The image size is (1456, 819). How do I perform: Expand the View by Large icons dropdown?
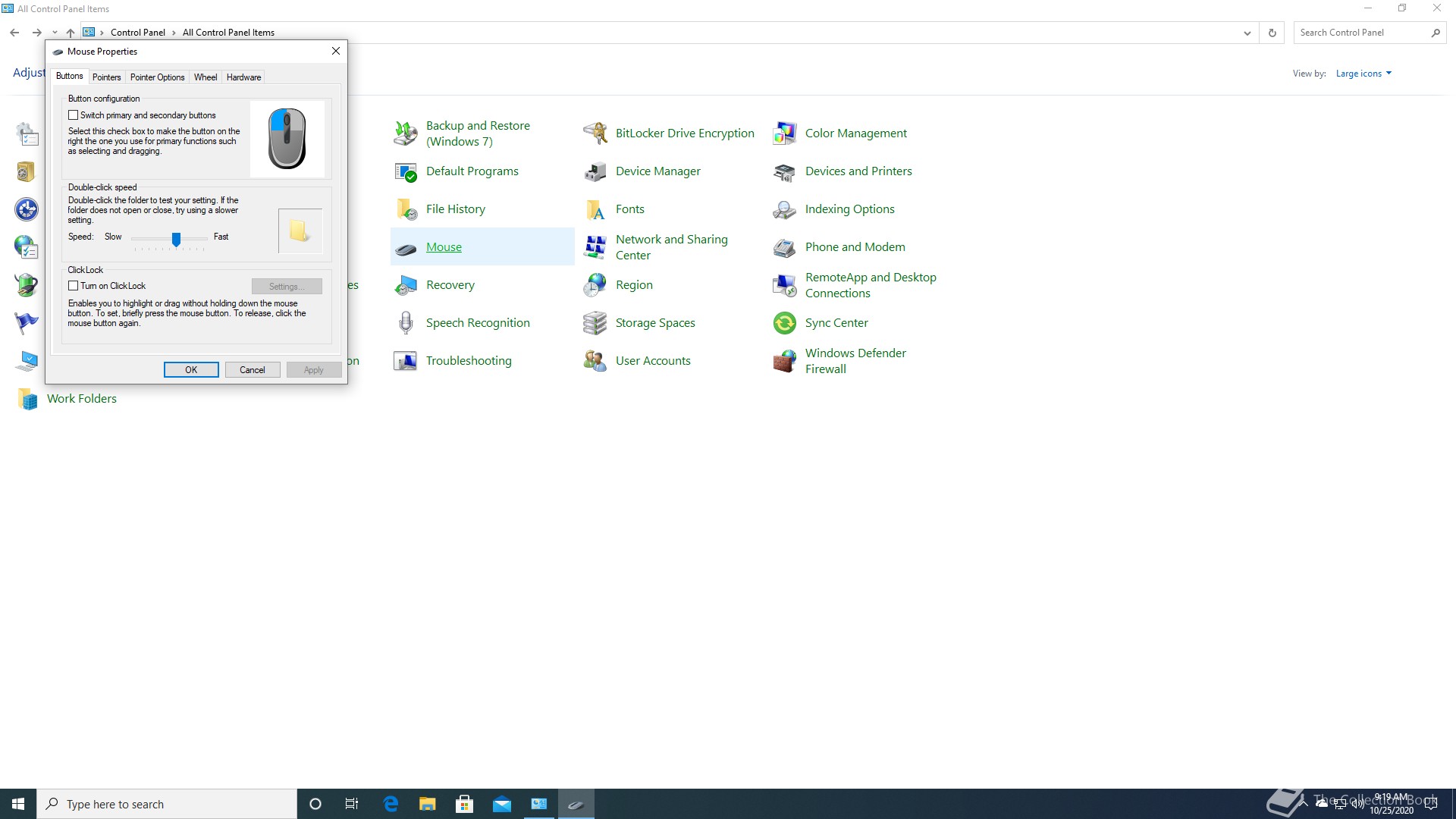click(x=1363, y=74)
